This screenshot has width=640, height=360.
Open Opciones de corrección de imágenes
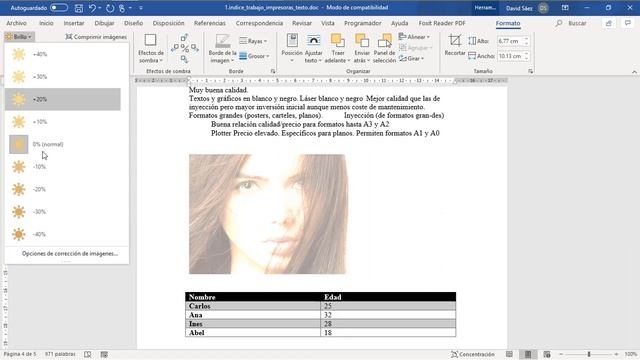69,253
